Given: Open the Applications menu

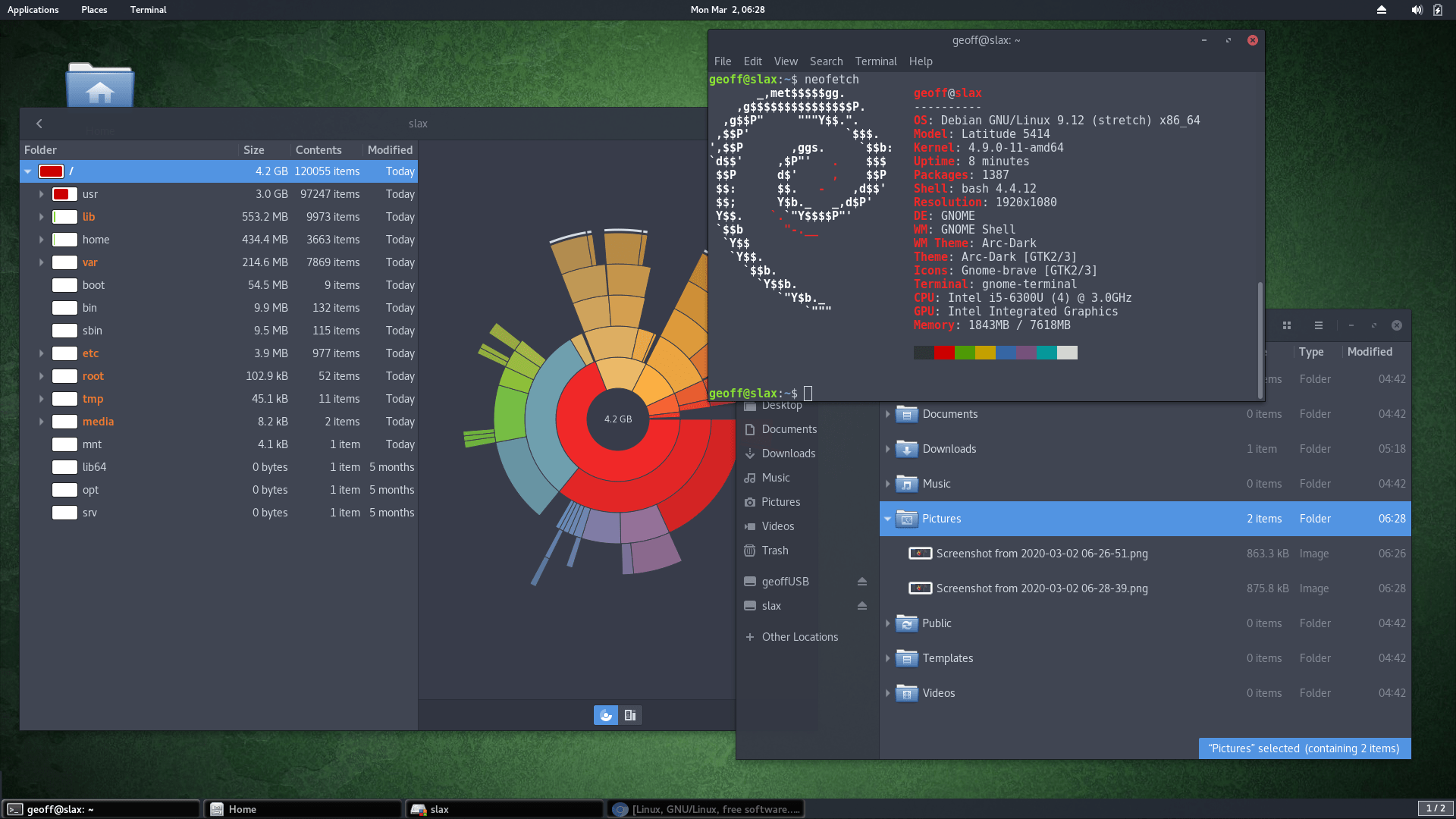Looking at the screenshot, I should [x=33, y=10].
